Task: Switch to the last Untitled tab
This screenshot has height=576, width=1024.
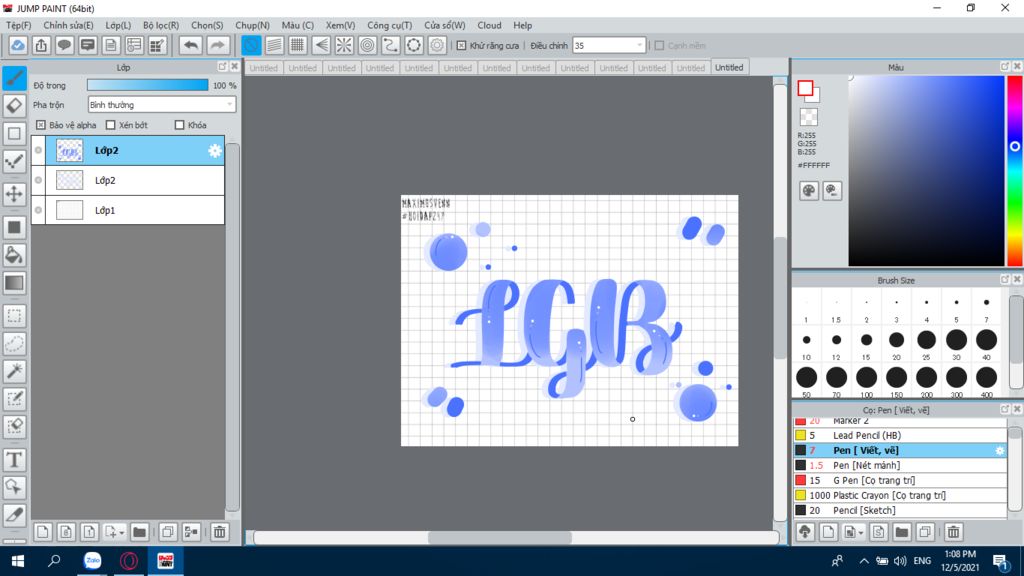Action: click(729, 67)
